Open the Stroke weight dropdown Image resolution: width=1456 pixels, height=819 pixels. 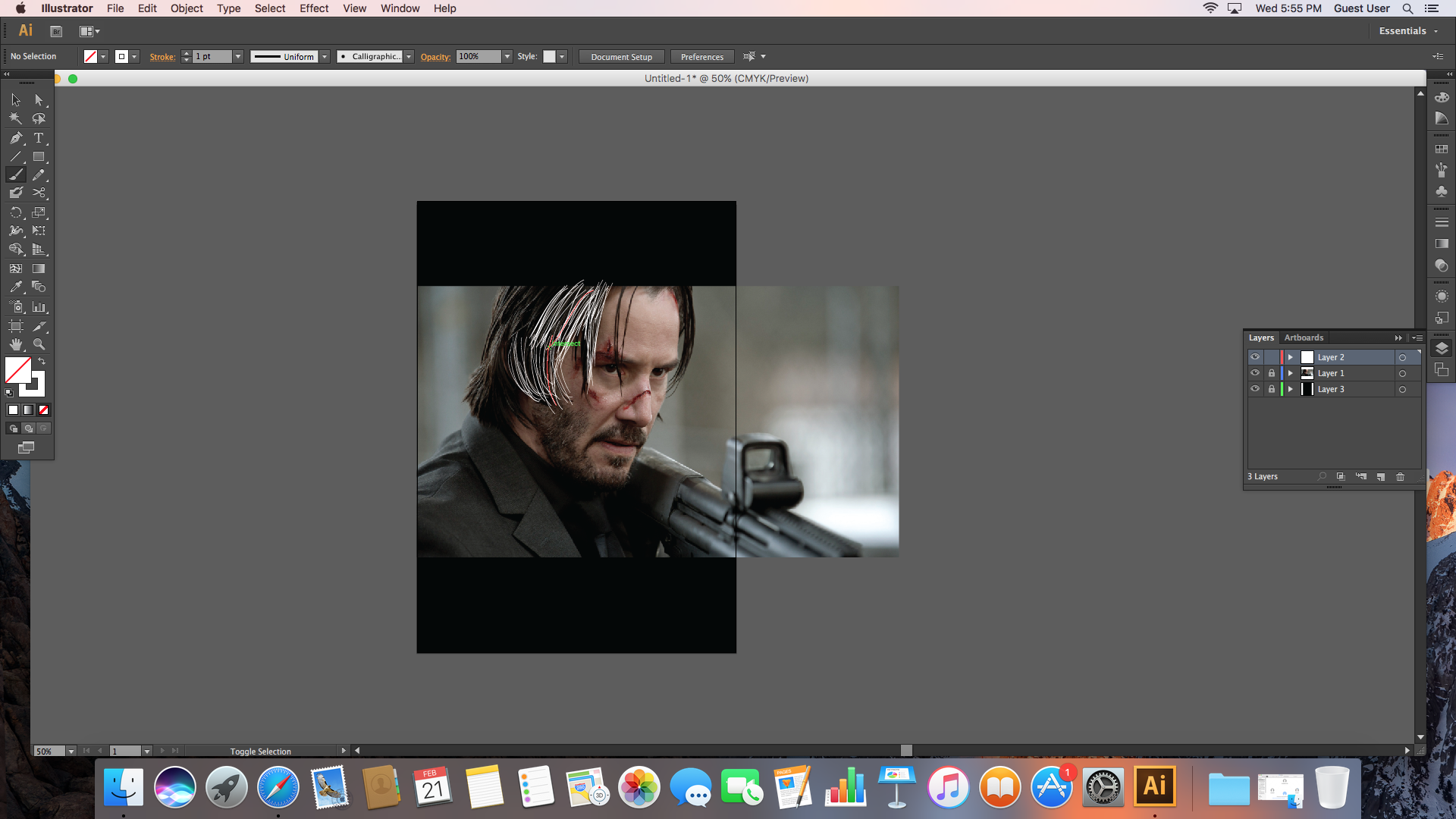(237, 56)
